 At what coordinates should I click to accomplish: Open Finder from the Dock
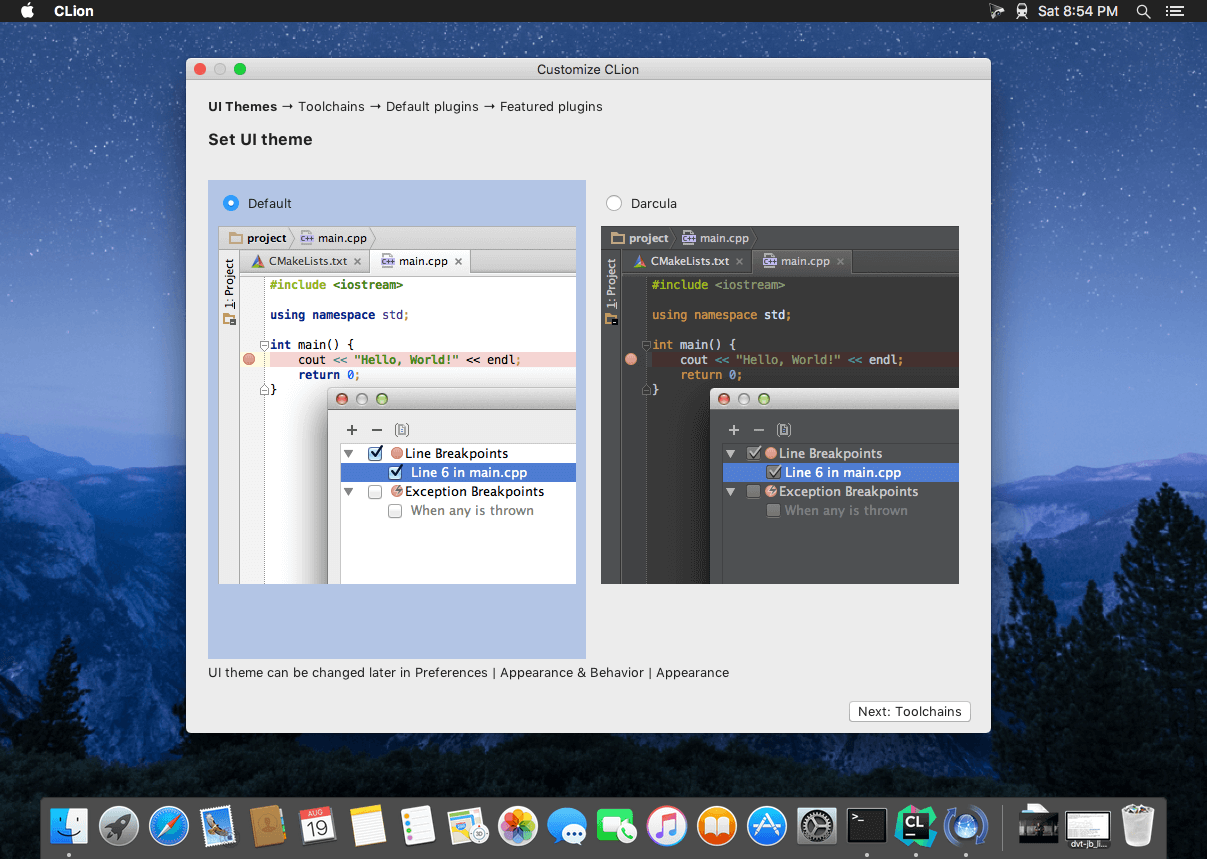pos(69,826)
